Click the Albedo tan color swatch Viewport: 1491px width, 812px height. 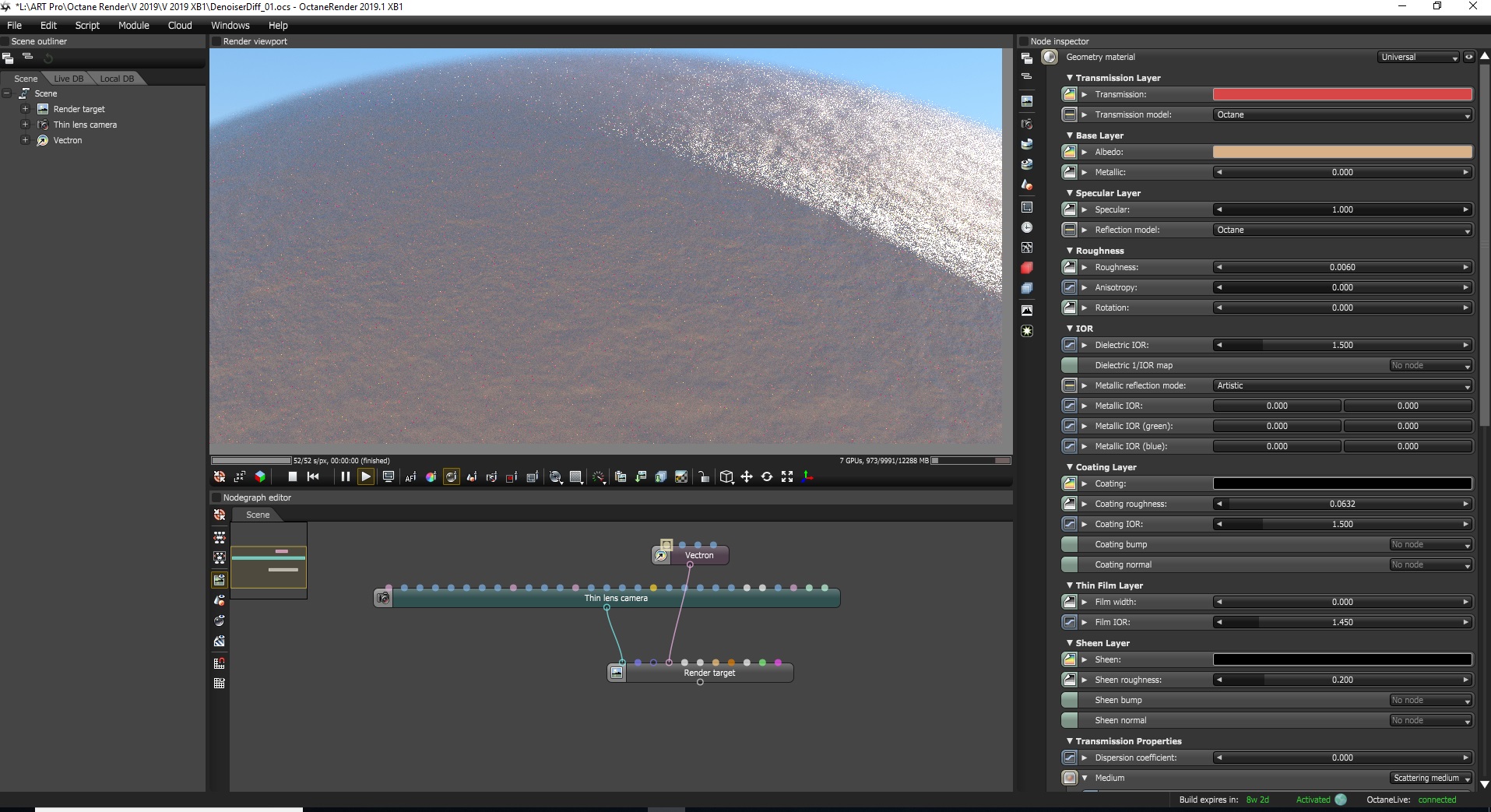(x=1342, y=152)
